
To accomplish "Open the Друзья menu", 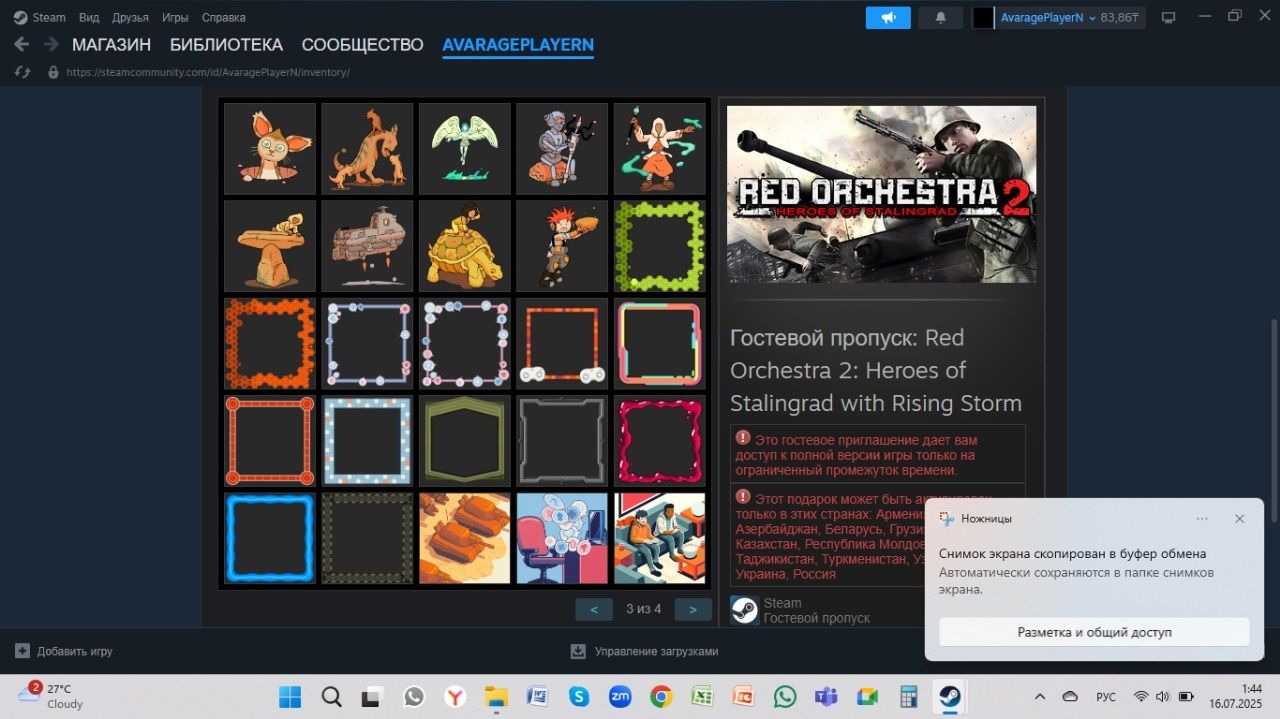I will coord(130,17).
